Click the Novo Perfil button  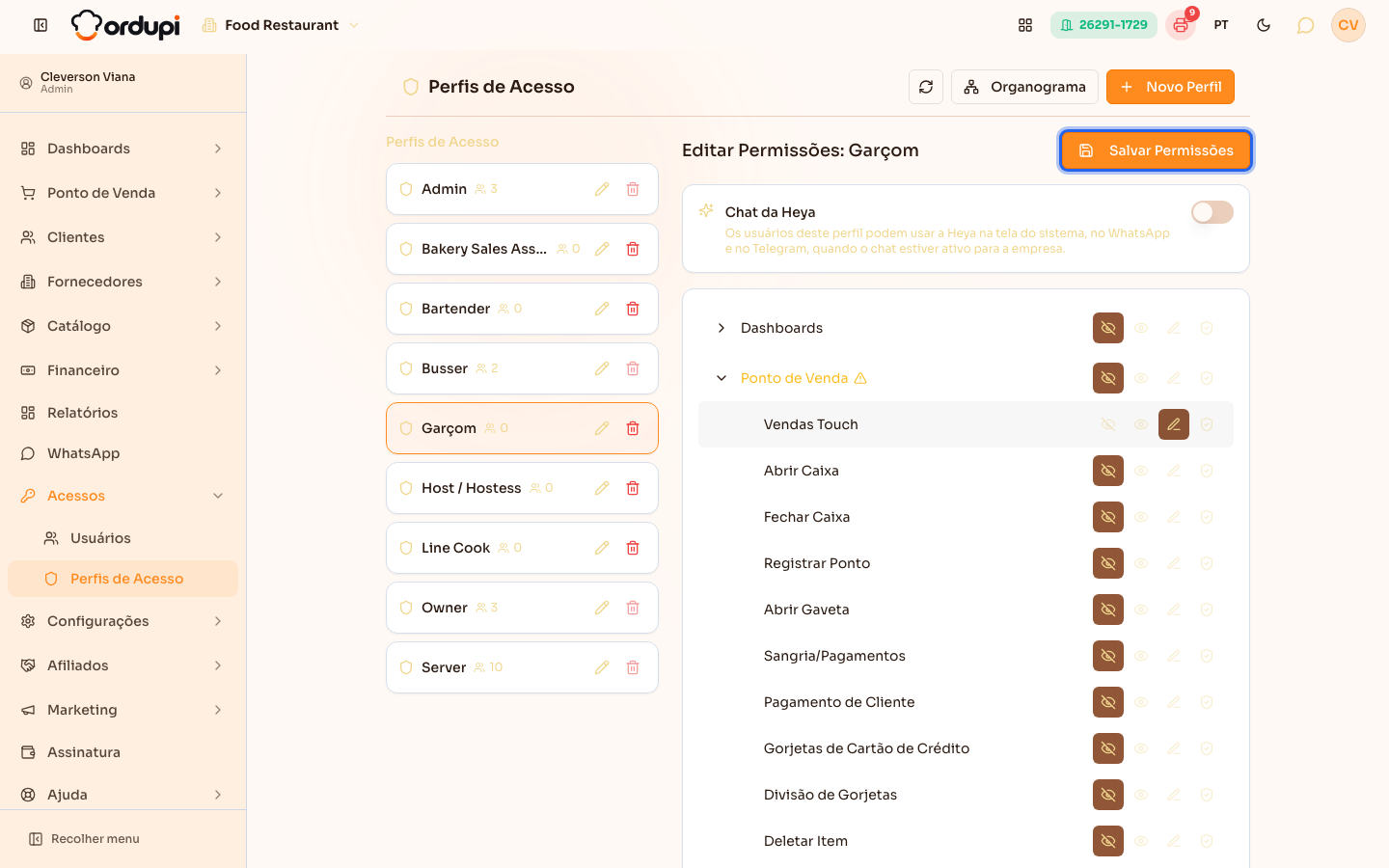tap(1170, 87)
